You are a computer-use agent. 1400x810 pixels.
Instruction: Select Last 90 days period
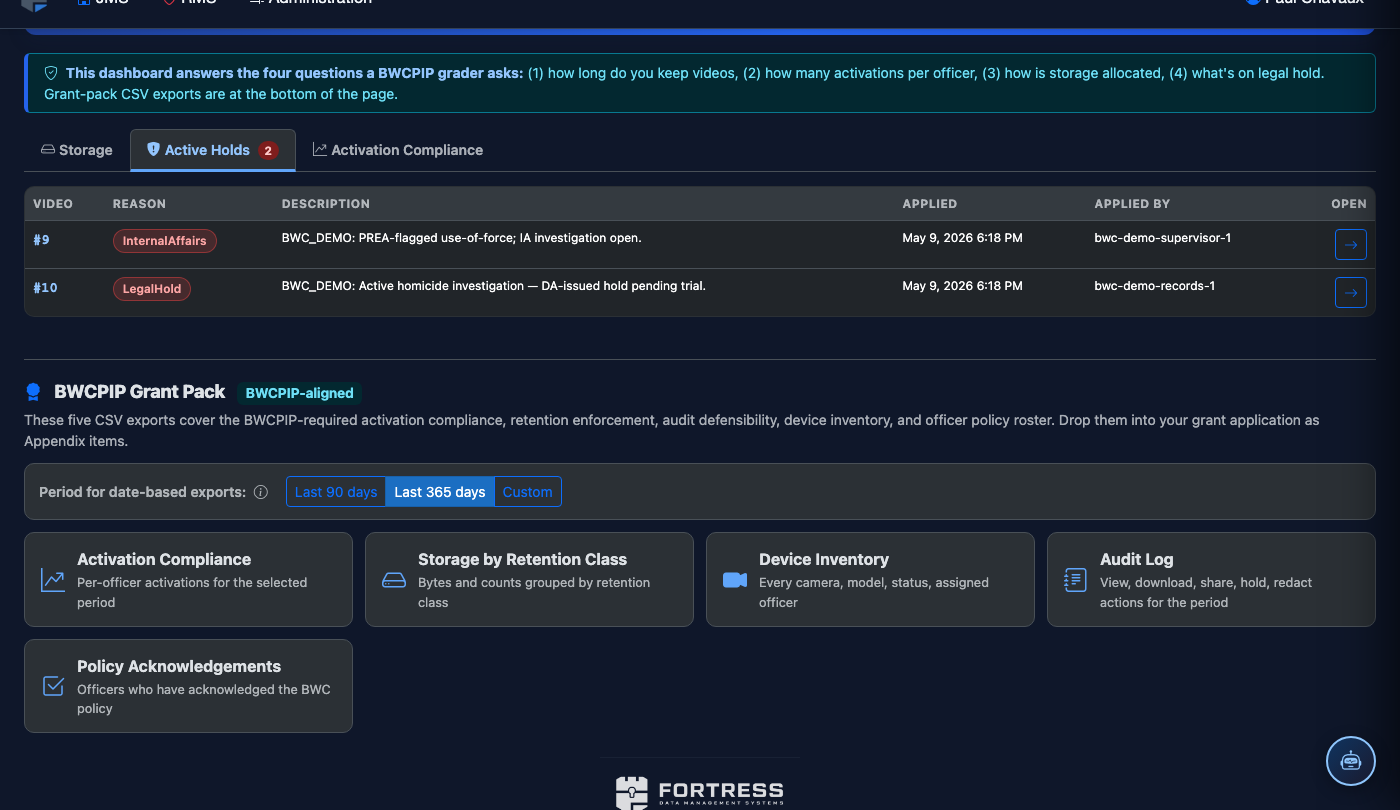click(x=336, y=492)
